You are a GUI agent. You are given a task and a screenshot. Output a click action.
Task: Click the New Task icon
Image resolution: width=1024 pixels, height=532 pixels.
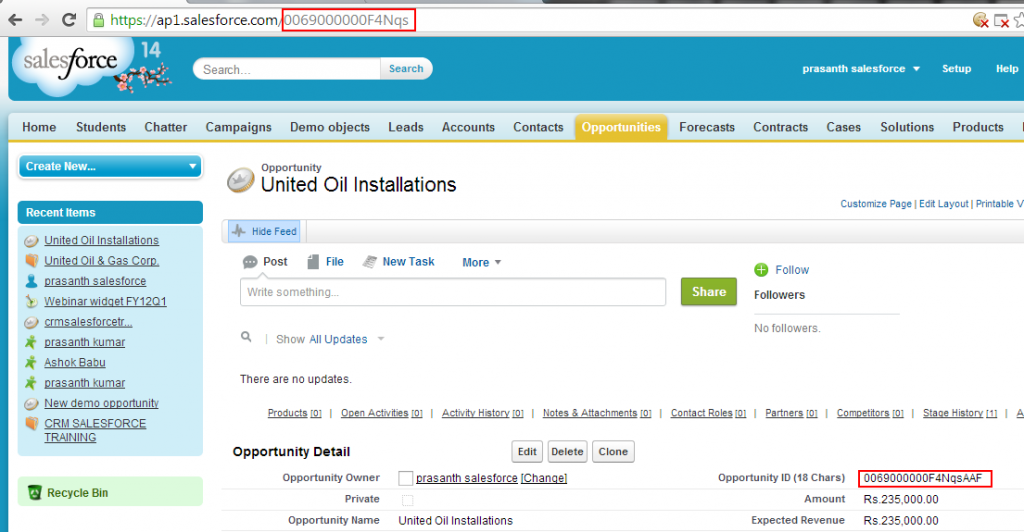coord(370,262)
